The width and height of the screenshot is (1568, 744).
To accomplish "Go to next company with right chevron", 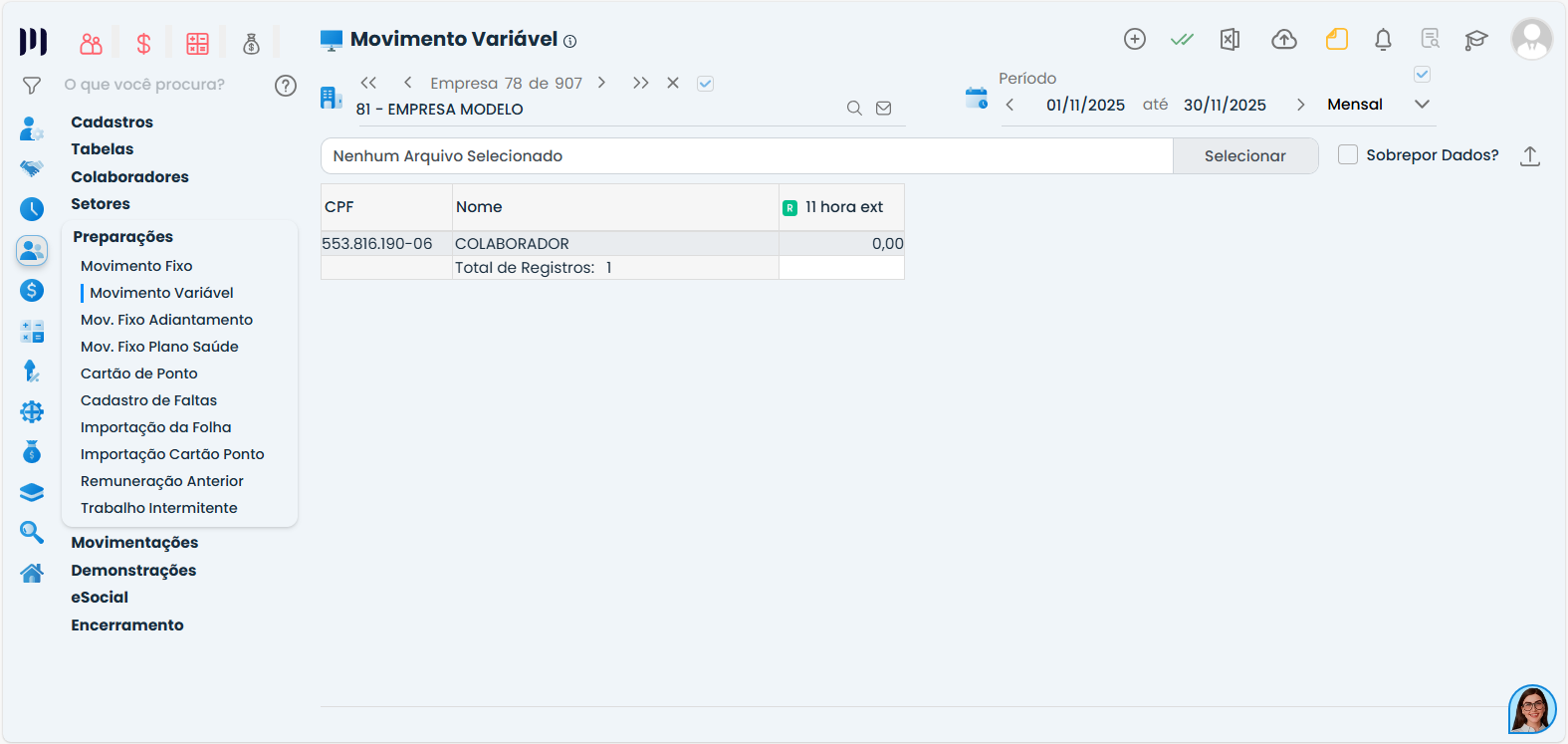I will tap(601, 83).
